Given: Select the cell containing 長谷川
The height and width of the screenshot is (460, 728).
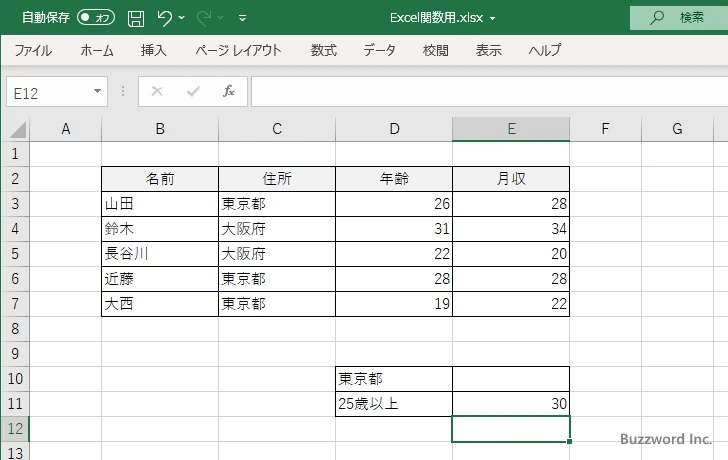Looking at the screenshot, I should (160, 254).
